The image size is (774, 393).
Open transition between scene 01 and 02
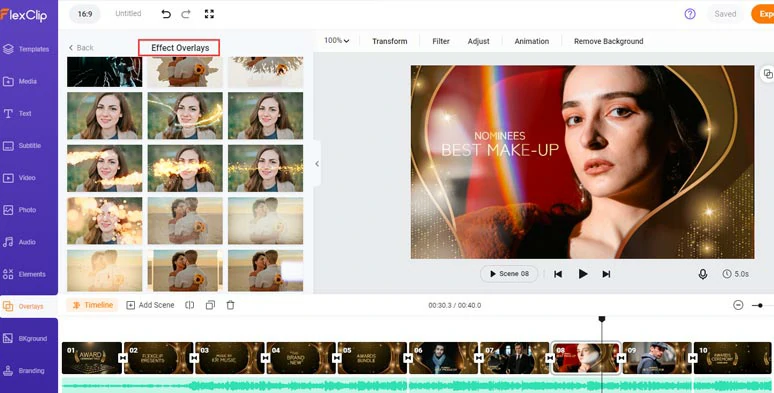(x=123, y=358)
